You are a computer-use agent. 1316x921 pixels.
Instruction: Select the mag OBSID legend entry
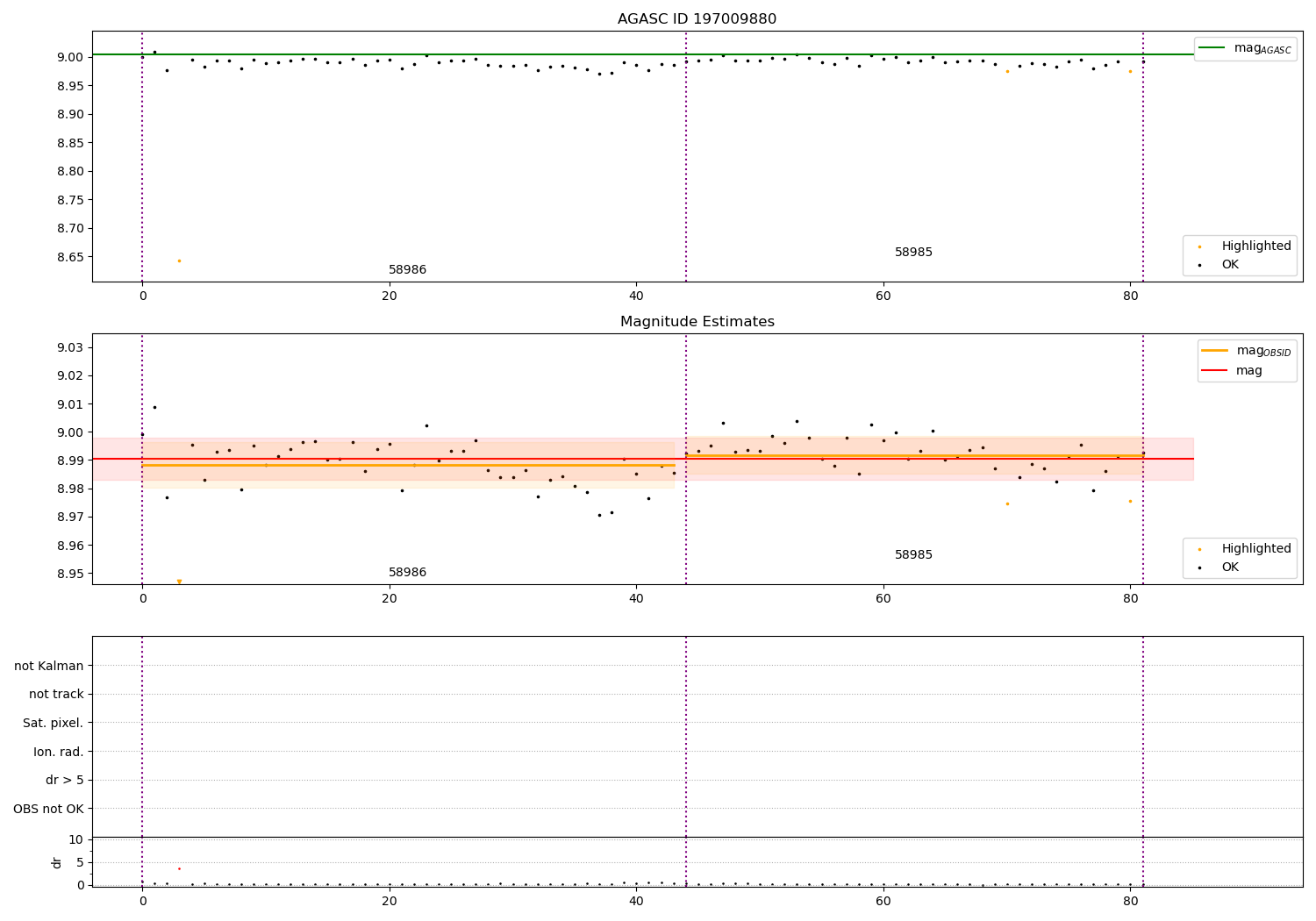tap(1246, 351)
